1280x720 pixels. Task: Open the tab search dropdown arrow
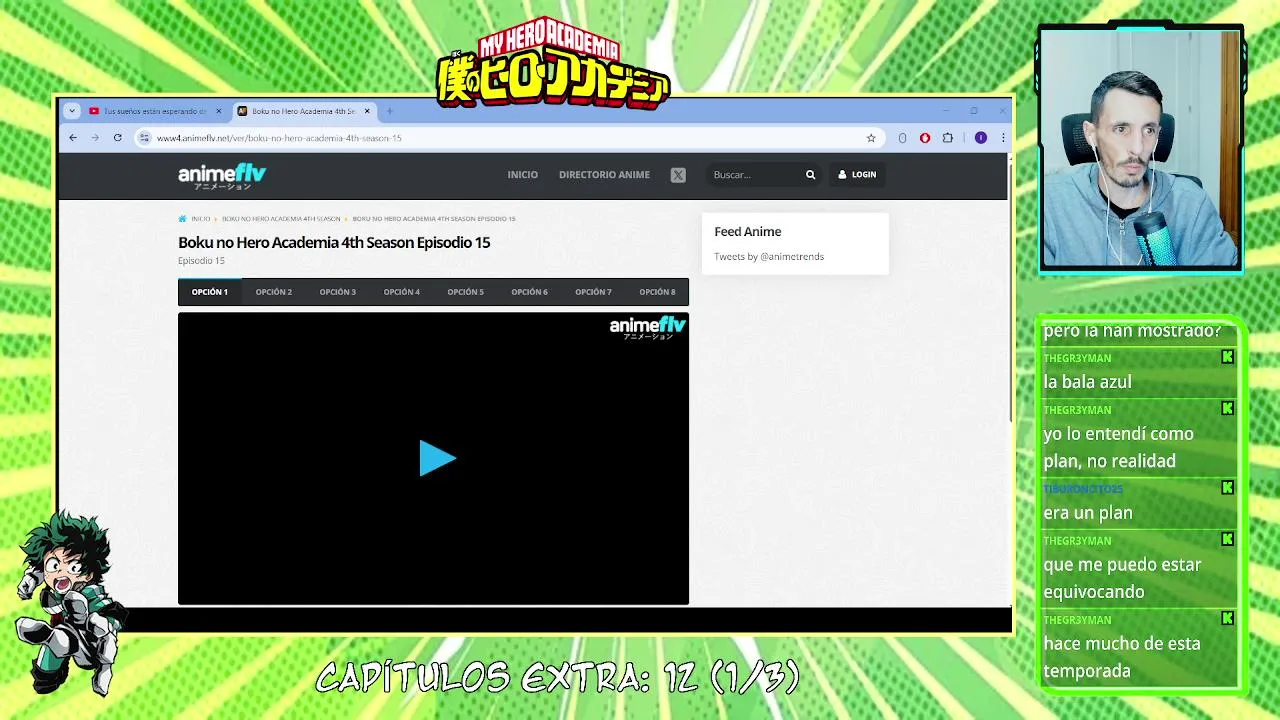(x=72, y=111)
